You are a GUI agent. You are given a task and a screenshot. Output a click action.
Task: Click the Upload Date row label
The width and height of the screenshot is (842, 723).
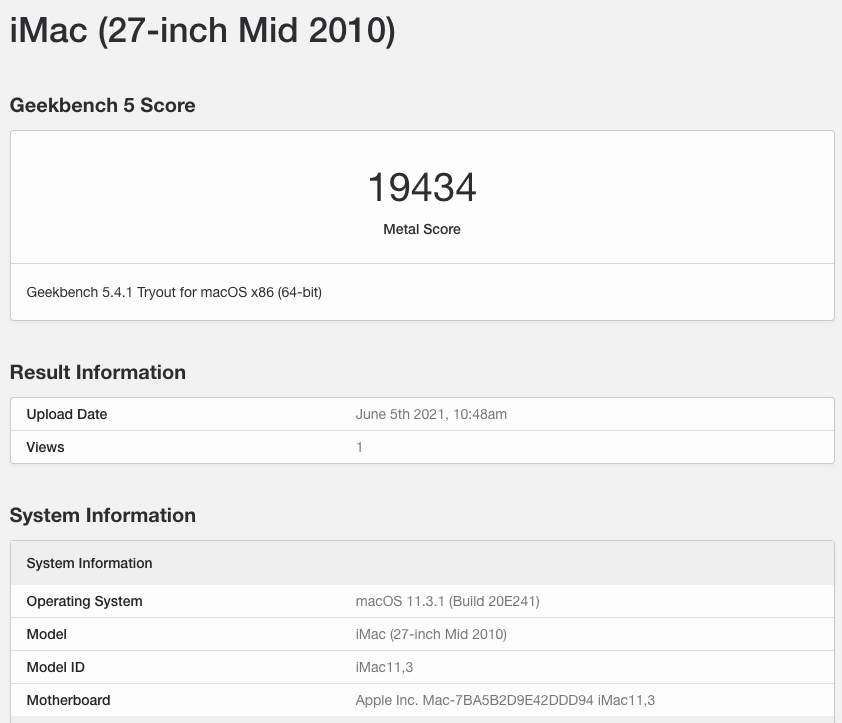(67, 414)
